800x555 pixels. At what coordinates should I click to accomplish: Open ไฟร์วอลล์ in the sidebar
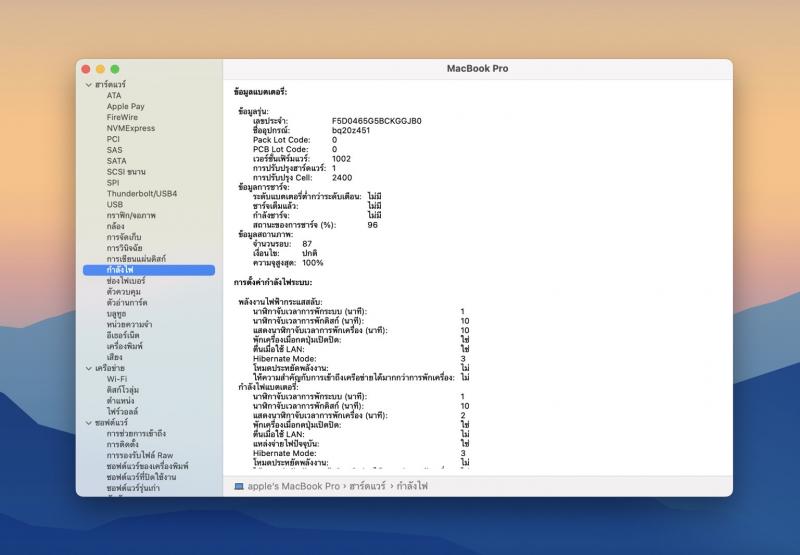122,412
